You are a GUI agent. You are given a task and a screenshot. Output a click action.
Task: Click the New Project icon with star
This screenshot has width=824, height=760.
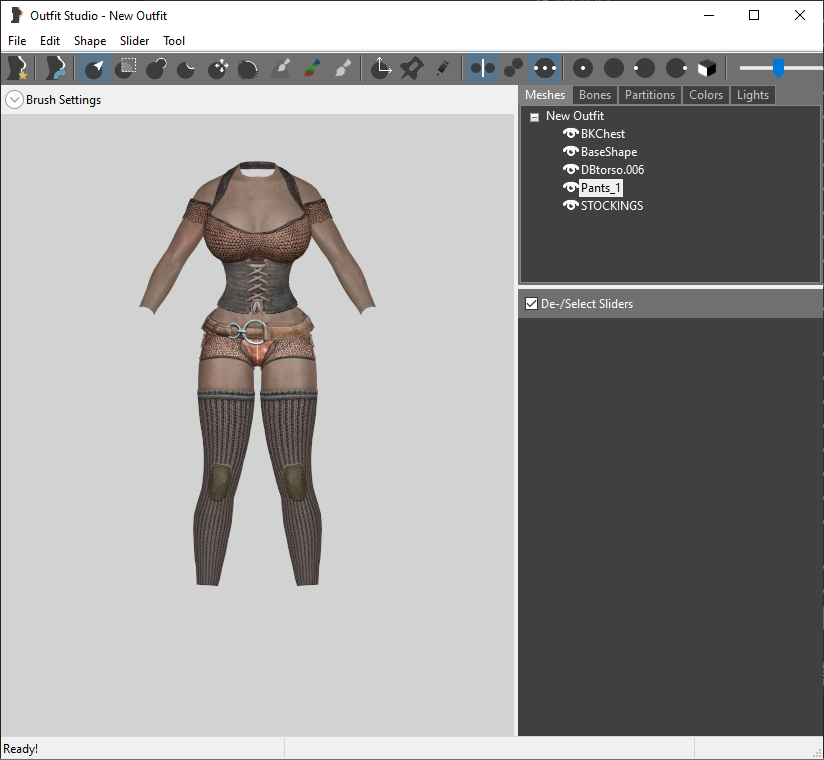point(17,68)
